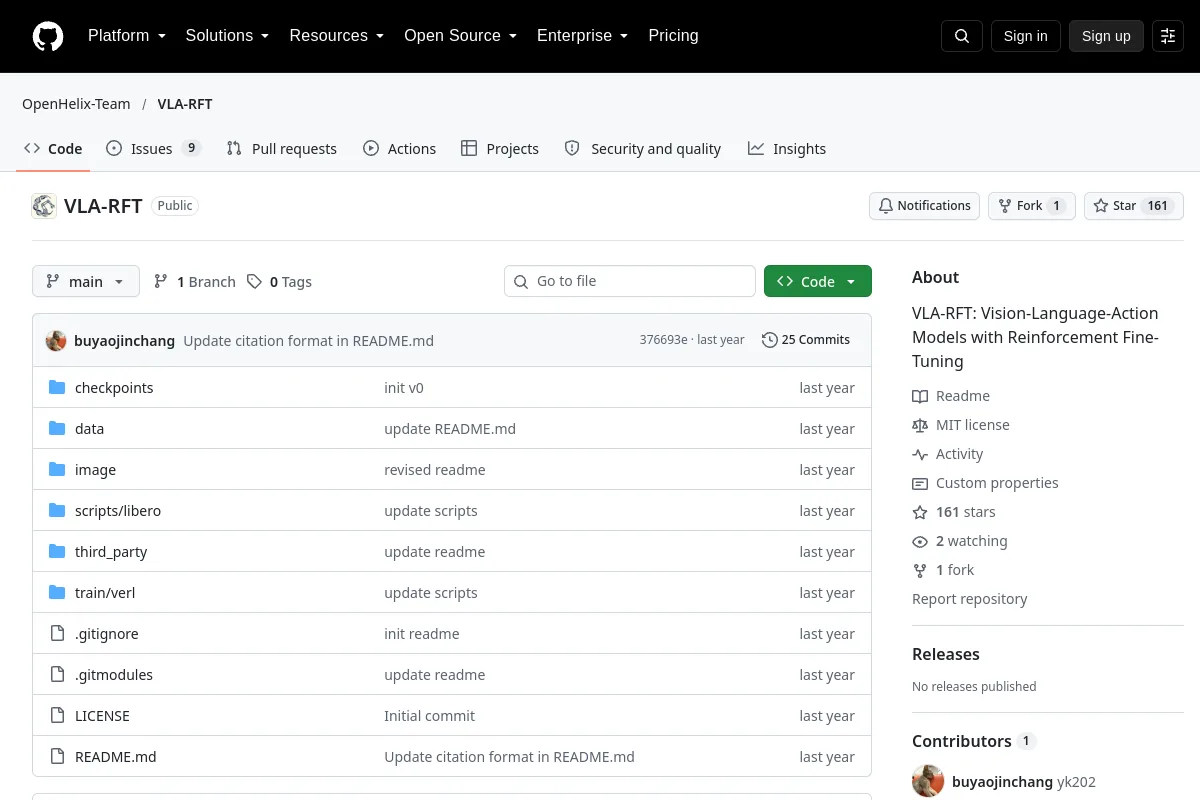
Task: Open the green Code dropdown button
Action: click(818, 282)
